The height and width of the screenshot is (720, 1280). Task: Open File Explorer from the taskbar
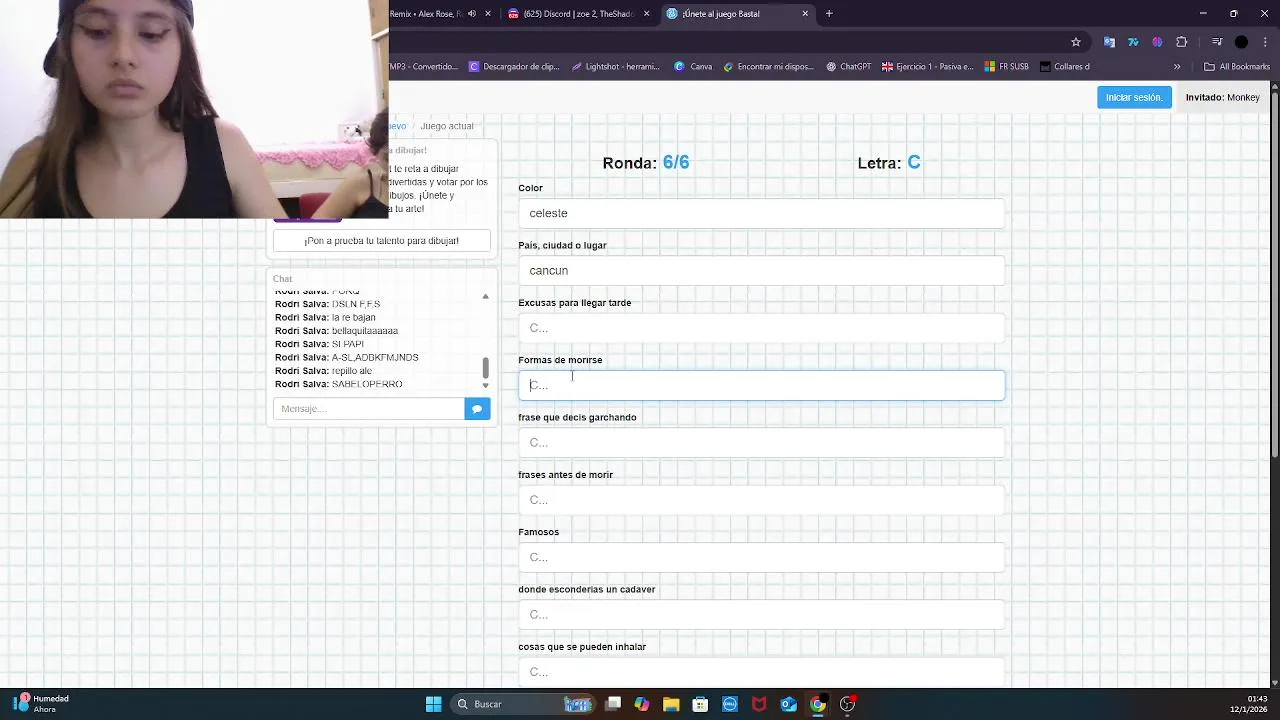pyautogui.click(x=671, y=704)
